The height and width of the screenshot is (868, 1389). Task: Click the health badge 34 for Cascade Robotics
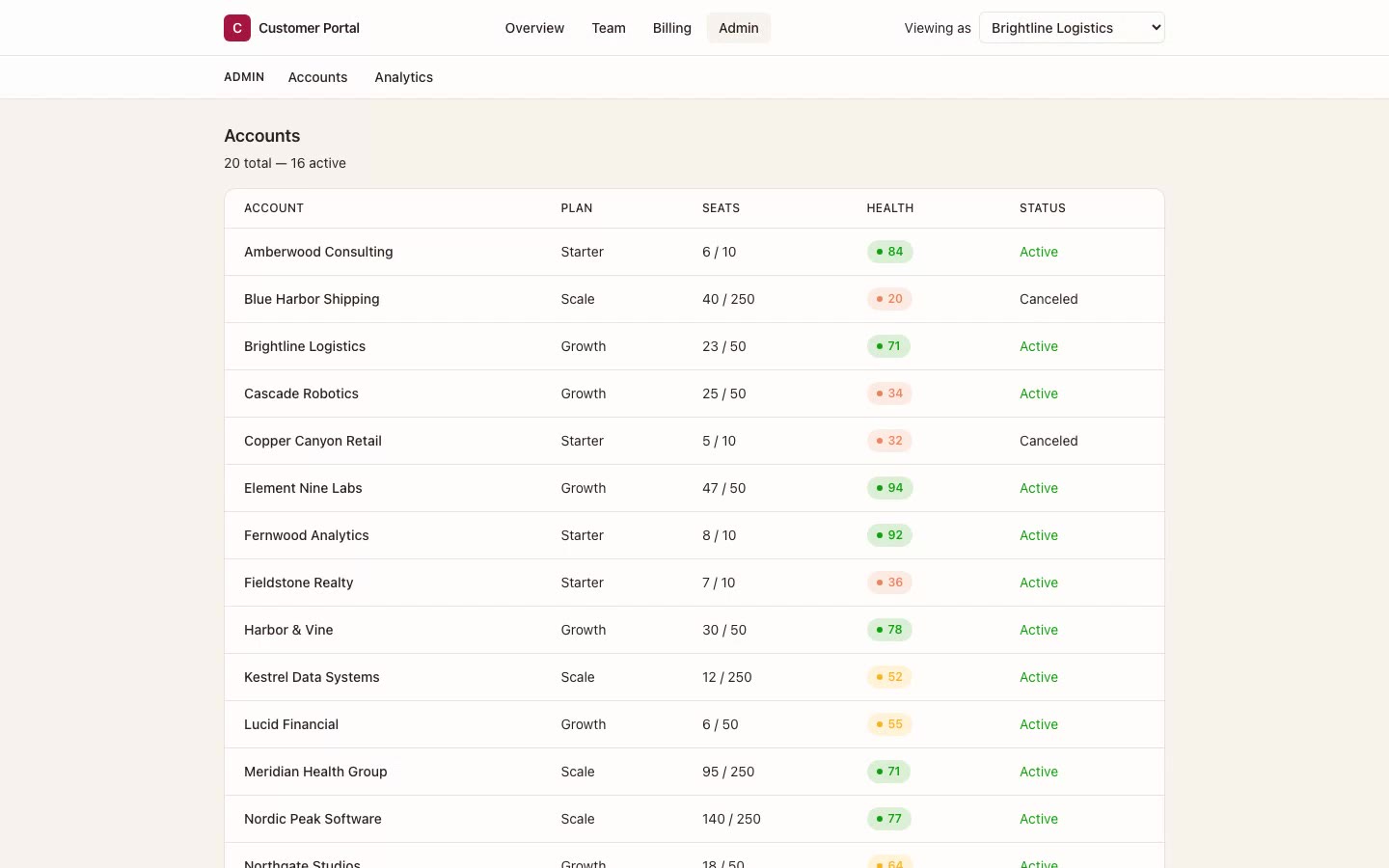889,393
